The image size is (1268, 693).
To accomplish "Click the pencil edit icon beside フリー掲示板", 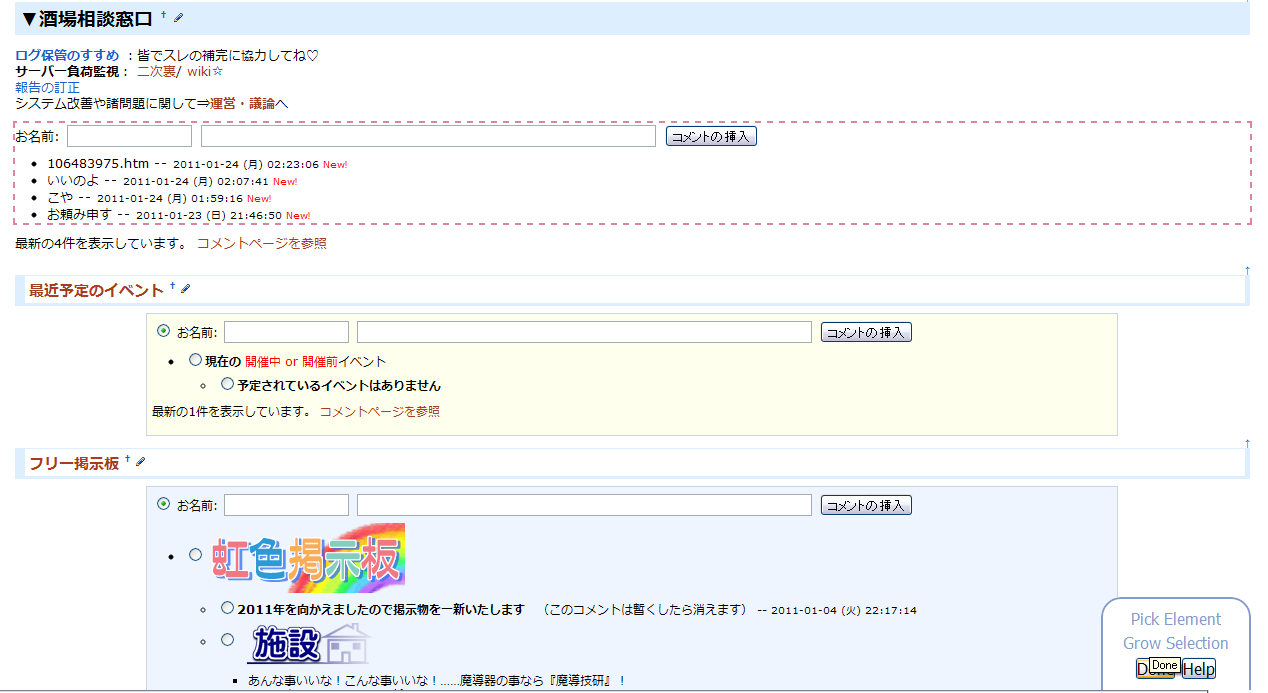I will 140,462.
